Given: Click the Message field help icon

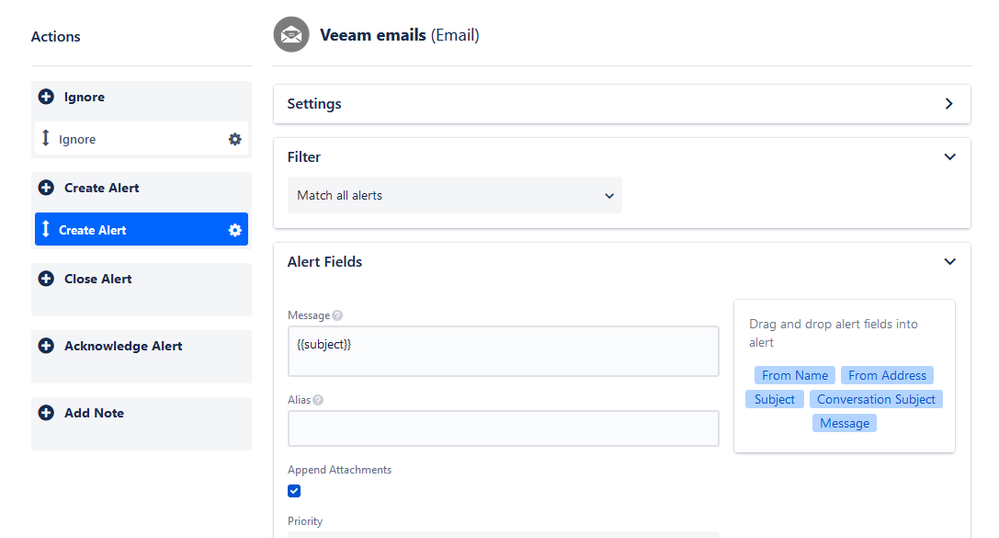Looking at the screenshot, I should (338, 316).
